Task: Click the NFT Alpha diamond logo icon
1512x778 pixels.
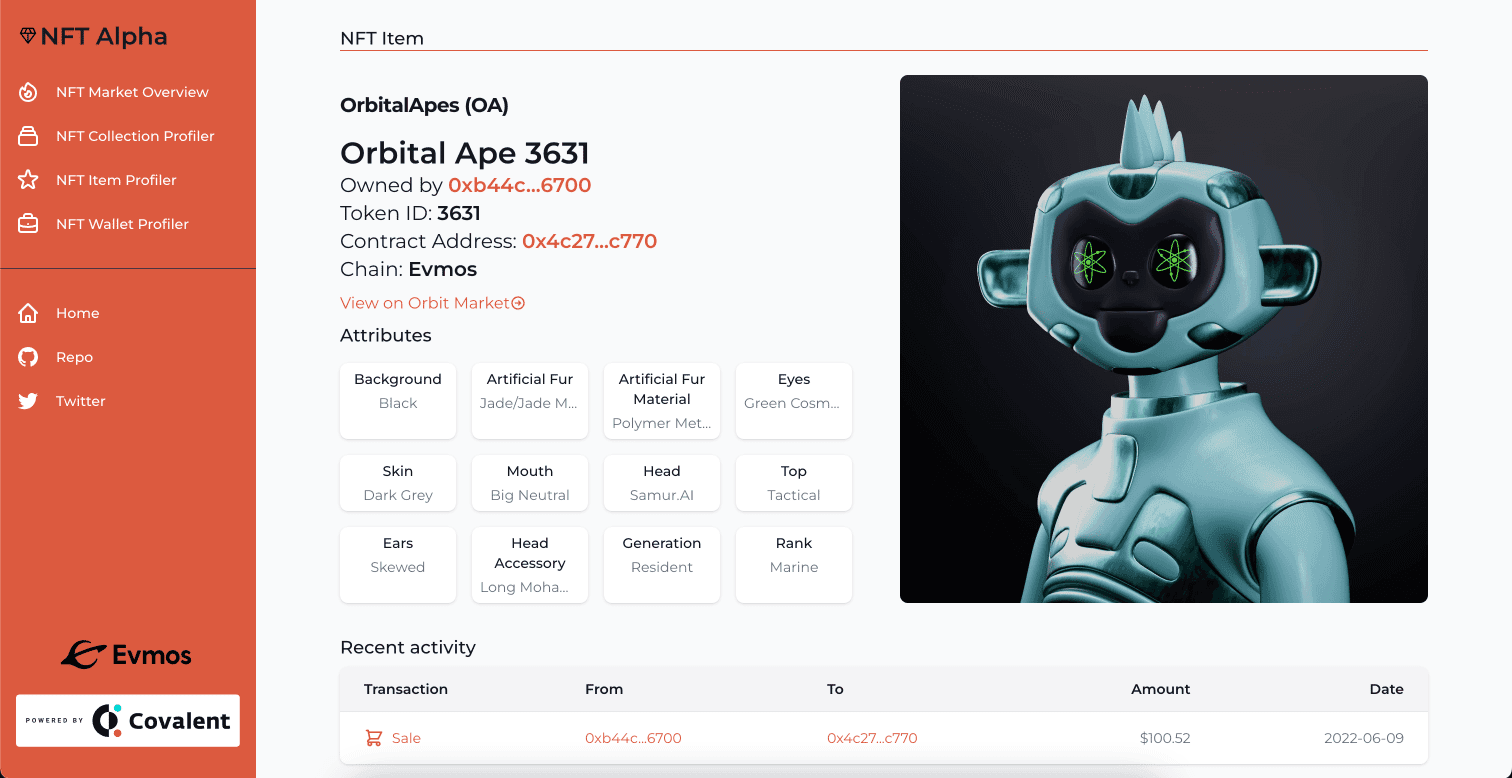Action: click(x=28, y=36)
